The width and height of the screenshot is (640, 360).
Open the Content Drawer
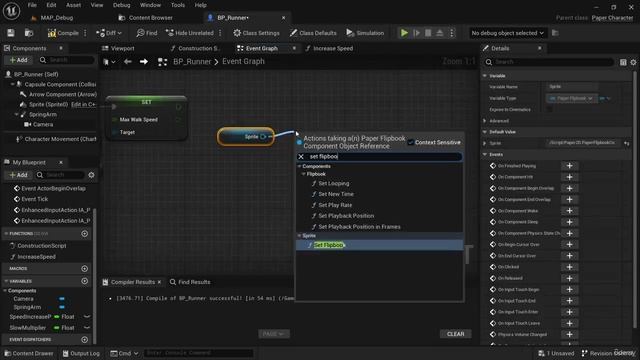pyautogui.click(x=29, y=353)
